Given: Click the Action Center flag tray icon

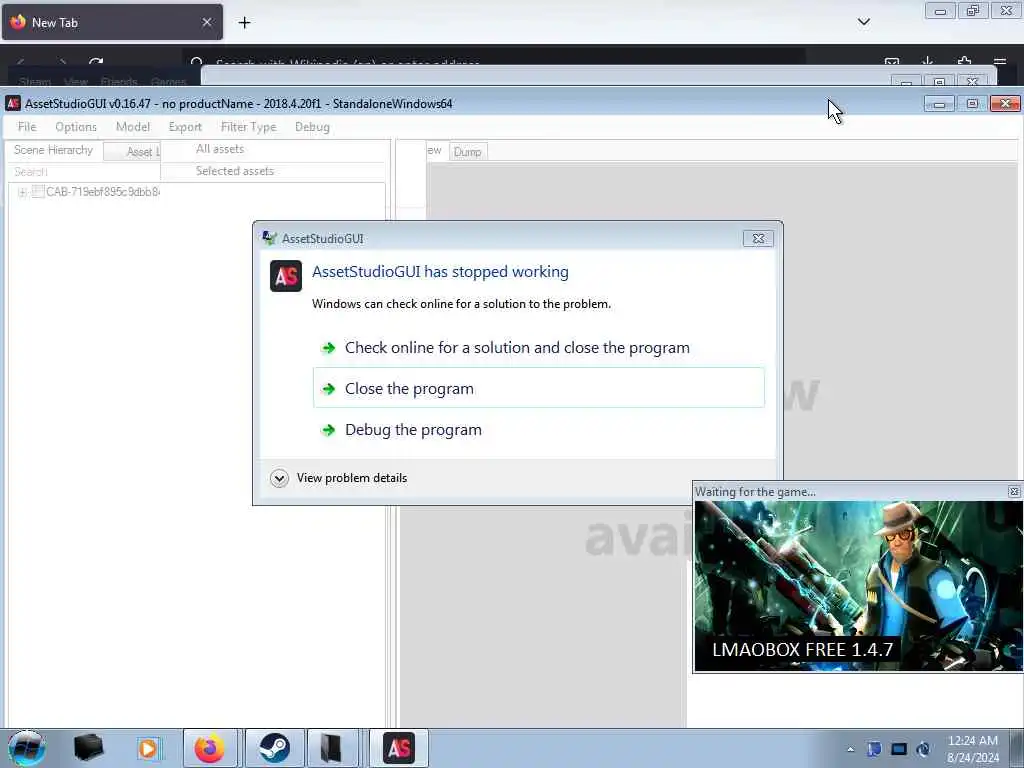Looking at the screenshot, I should pos(874,749).
